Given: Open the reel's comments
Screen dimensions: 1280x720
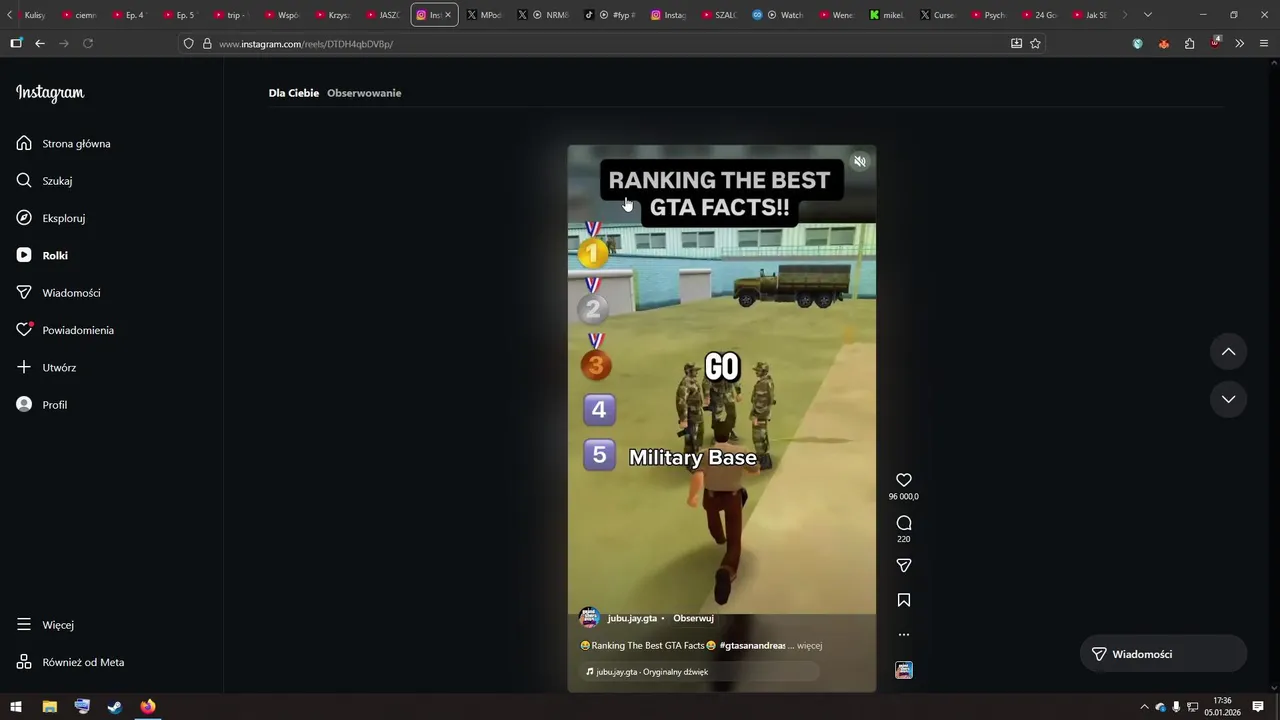Looking at the screenshot, I should [904, 523].
